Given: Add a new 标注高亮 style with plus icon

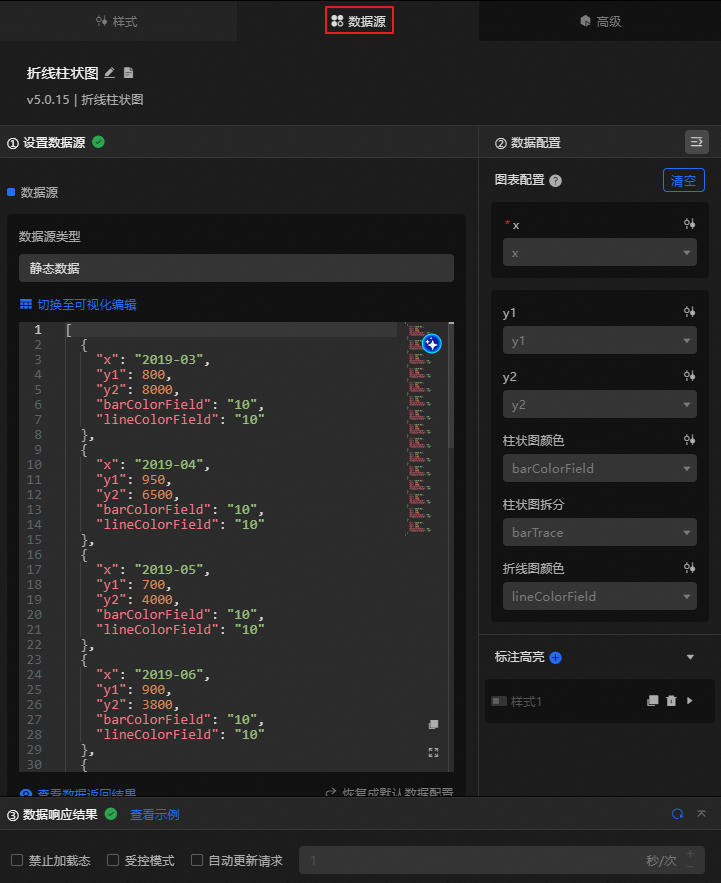Looking at the screenshot, I should (x=555, y=658).
